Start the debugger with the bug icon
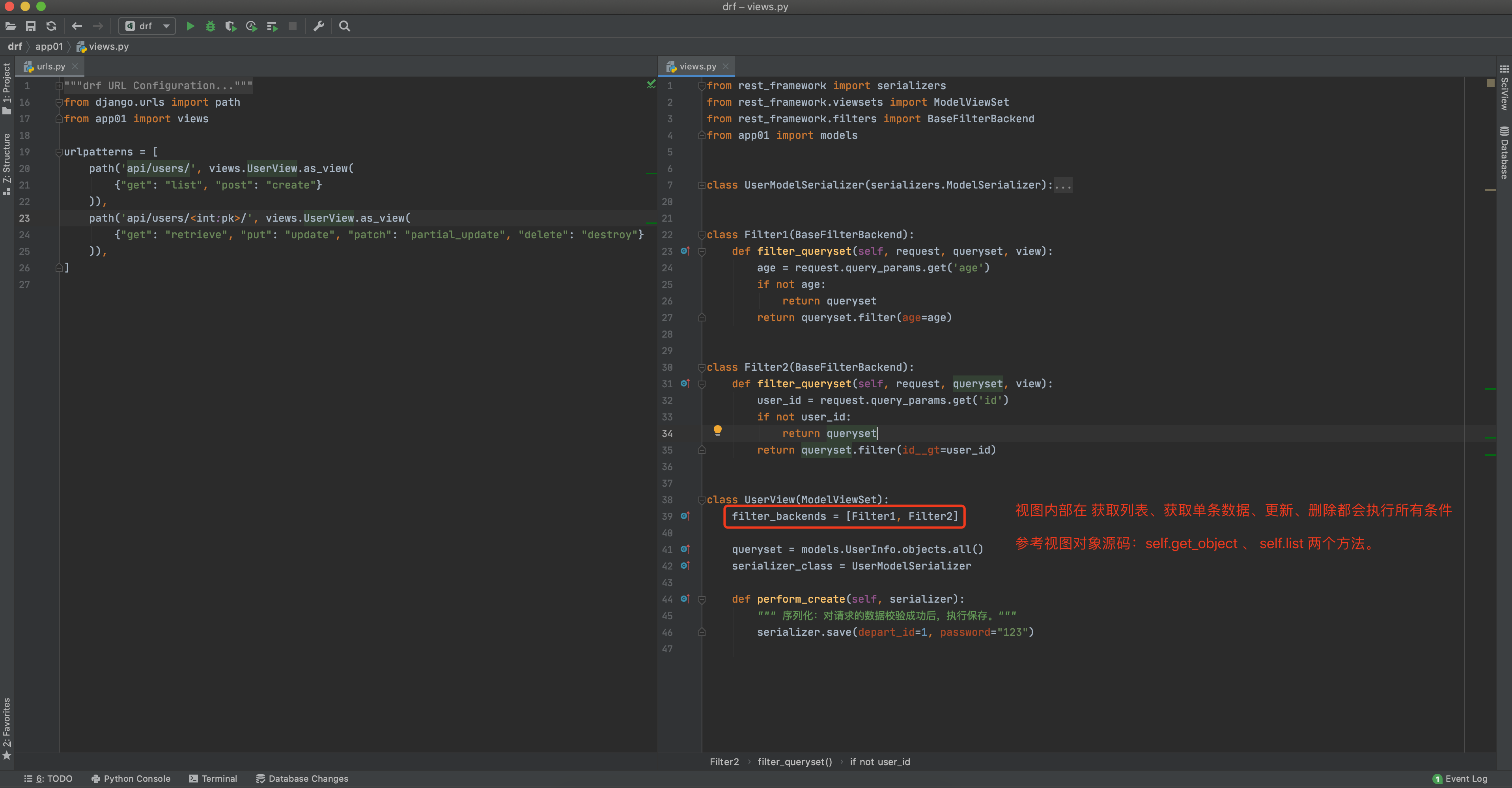The height and width of the screenshot is (788, 1512). pos(210,26)
